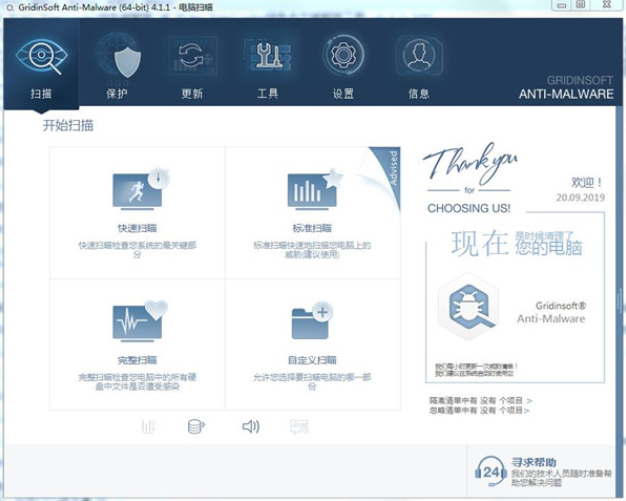Start full scan via heartbeat monitor icon
Screen dimensions: 626x501
tap(140, 322)
